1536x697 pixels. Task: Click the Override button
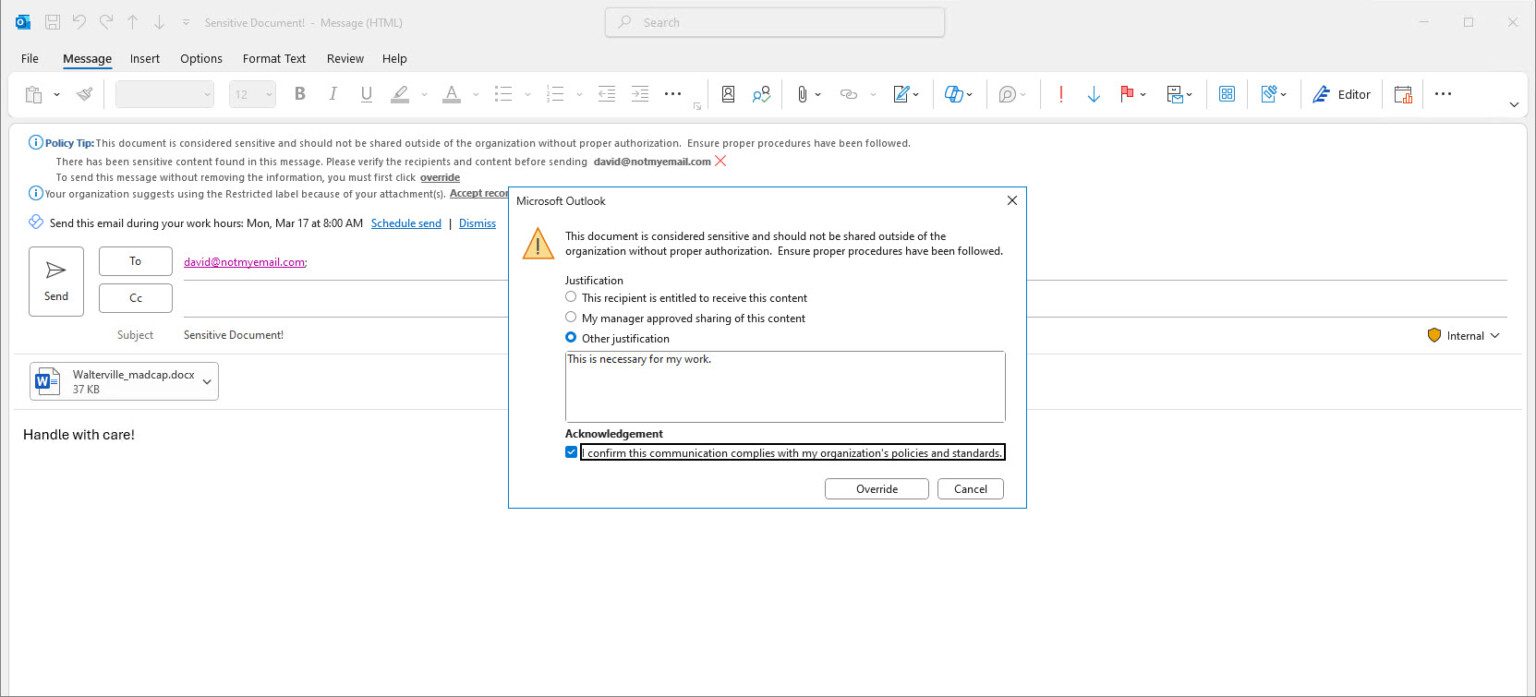[876, 488]
